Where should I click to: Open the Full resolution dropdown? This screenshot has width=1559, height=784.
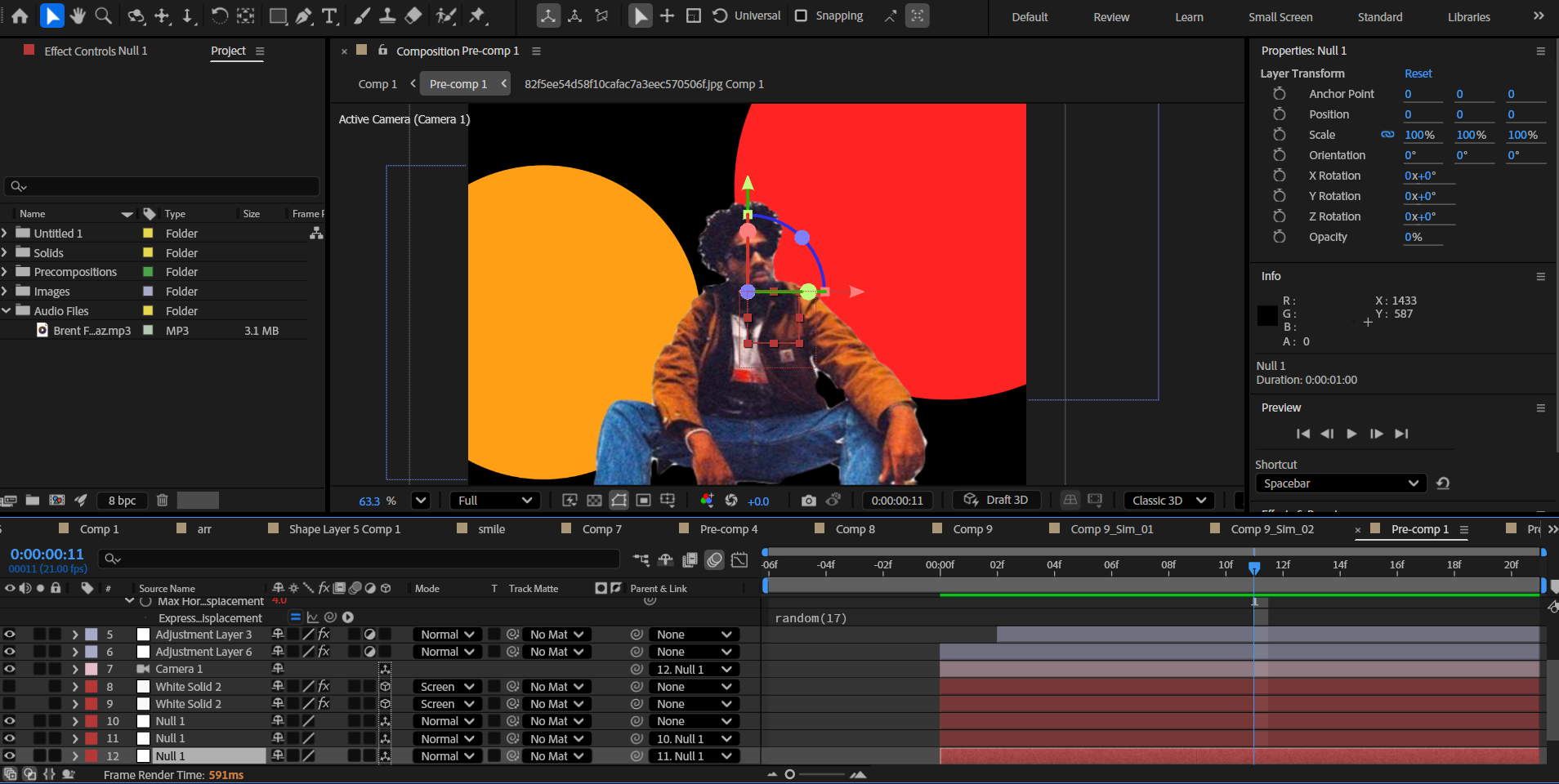coord(495,501)
